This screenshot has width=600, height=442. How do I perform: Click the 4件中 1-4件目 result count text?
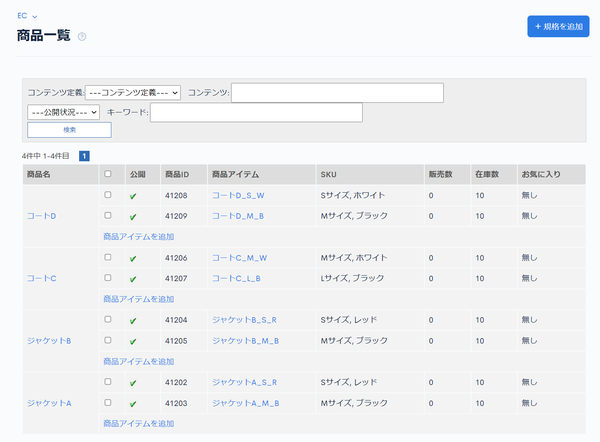tap(46, 156)
